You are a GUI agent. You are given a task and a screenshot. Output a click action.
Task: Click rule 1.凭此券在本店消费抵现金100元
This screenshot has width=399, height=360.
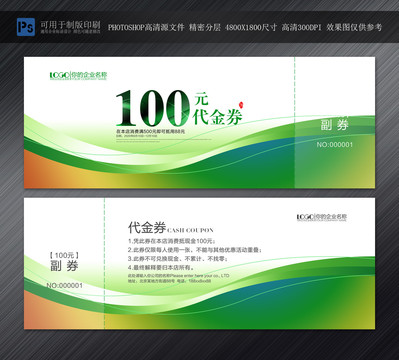(x=172, y=241)
